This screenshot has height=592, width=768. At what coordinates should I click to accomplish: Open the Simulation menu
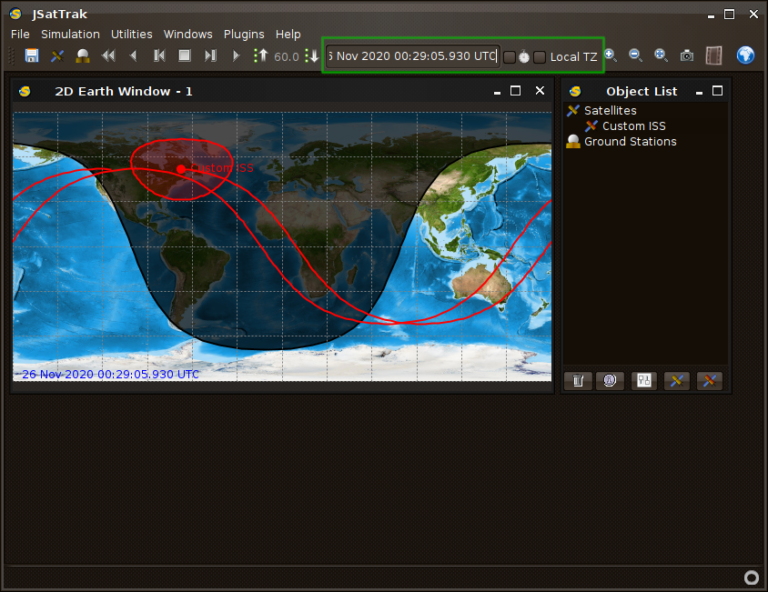[70, 34]
